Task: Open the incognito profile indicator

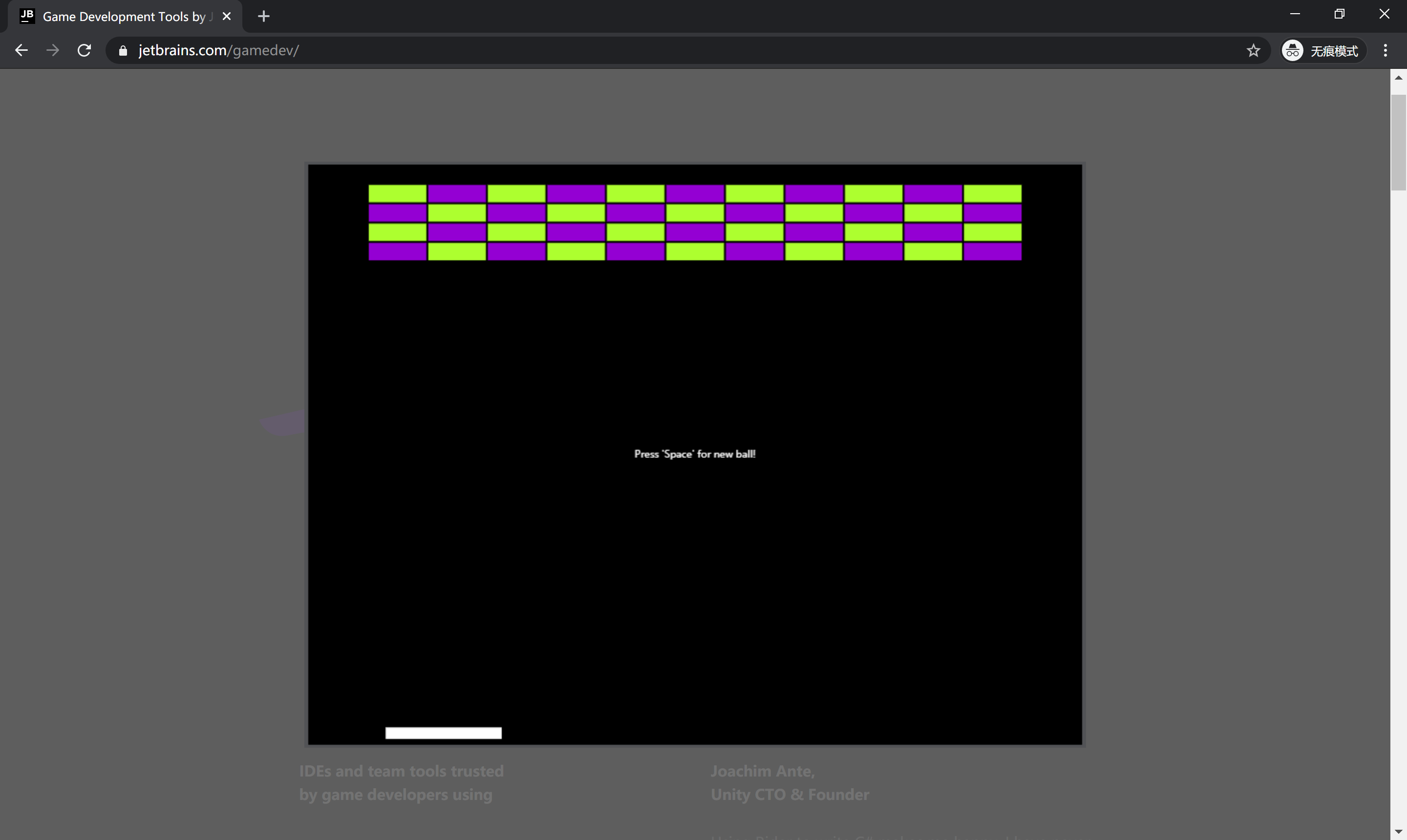Action: 1323,51
